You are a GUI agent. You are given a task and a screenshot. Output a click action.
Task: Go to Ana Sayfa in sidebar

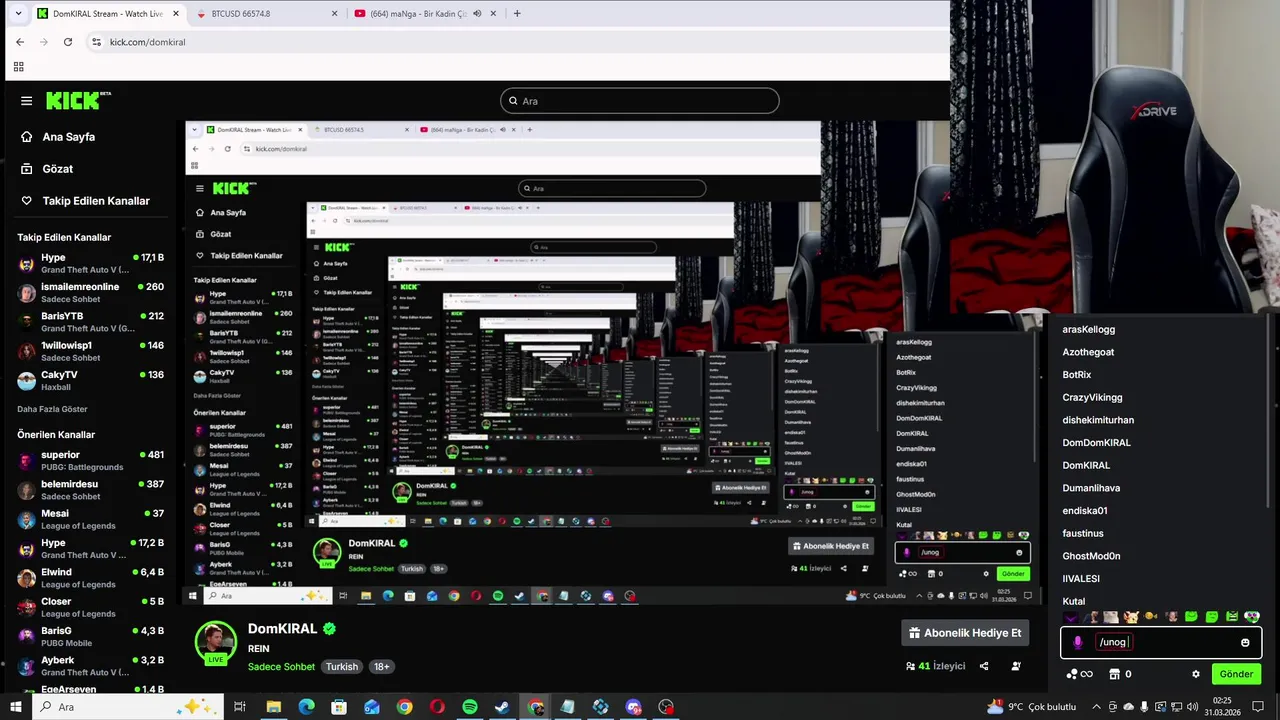click(68, 137)
